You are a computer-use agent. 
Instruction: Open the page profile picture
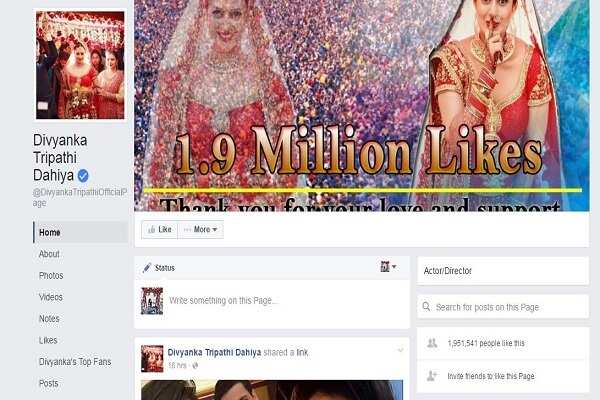click(81, 65)
